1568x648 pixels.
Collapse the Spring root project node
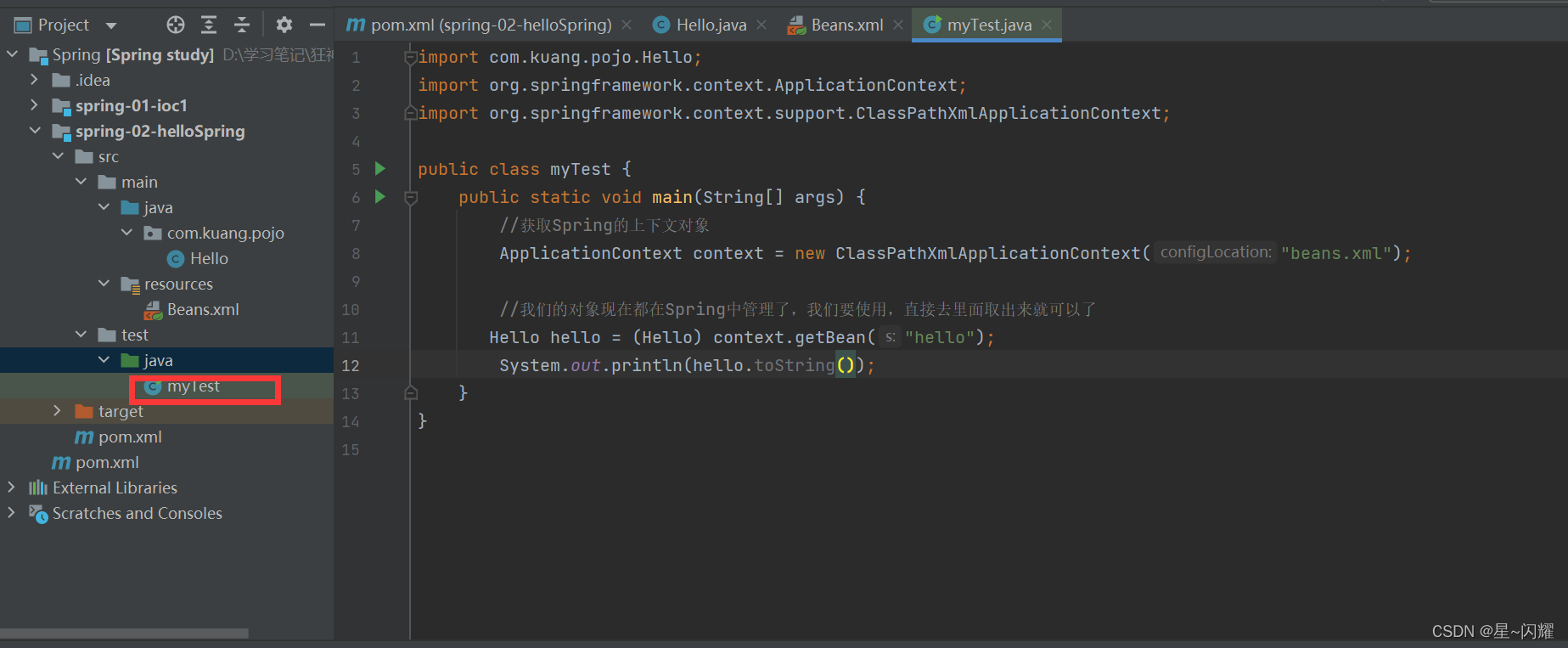pyautogui.click(x=12, y=54)
